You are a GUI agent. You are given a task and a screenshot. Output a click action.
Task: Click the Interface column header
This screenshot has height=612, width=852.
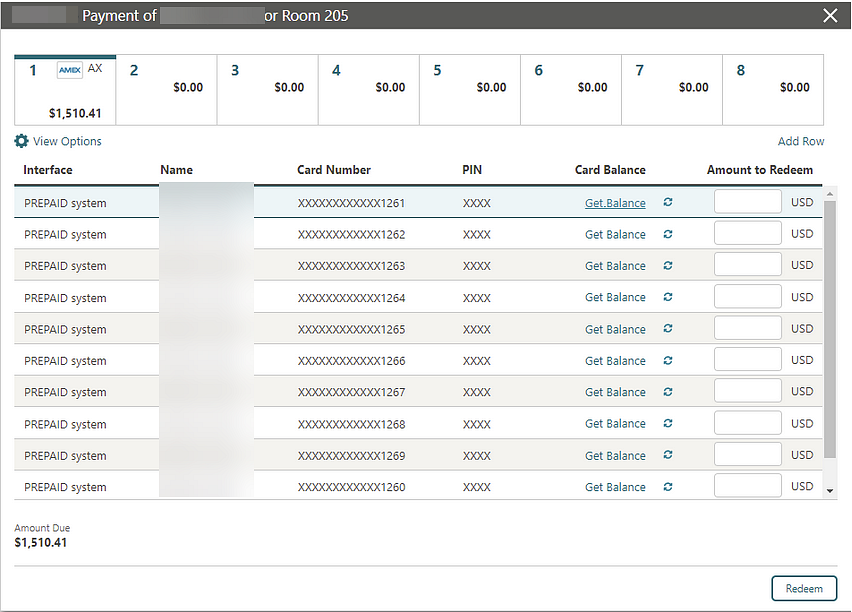48,170
